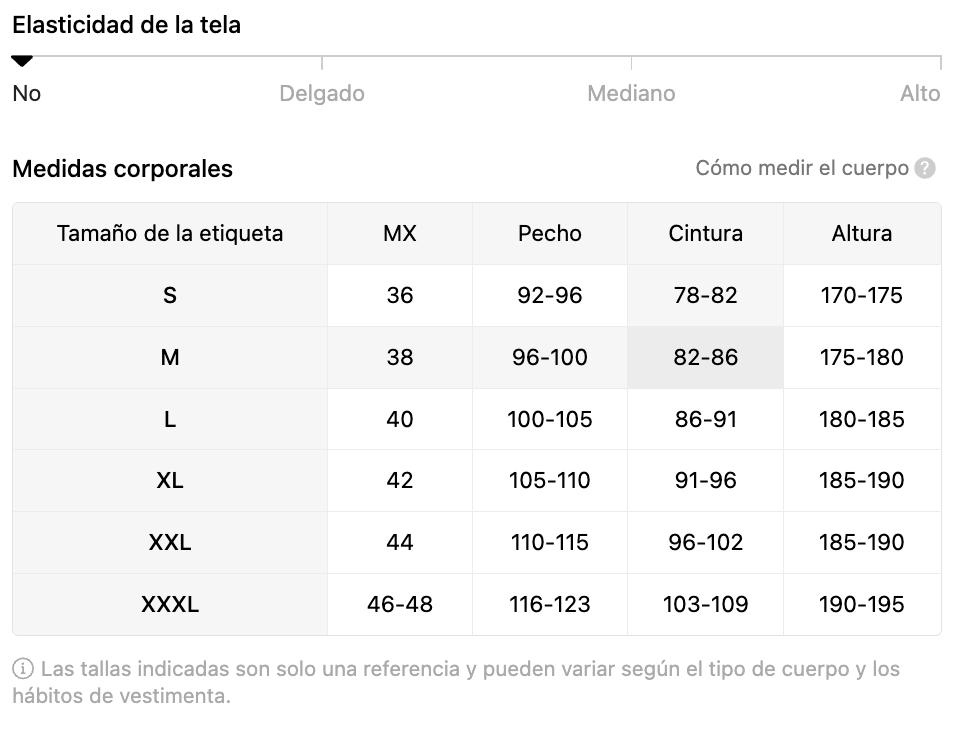Click the 100-105 chest measurement cell
The image size is (962, 734).
[x=550, y=419]
